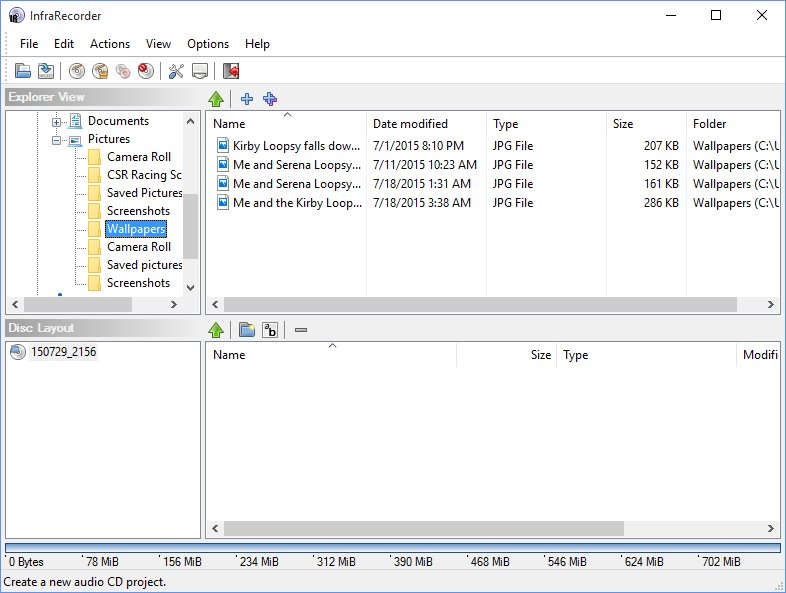Click the InfraRecorder application title icon

pyautogui.click(x=16, y=16)
